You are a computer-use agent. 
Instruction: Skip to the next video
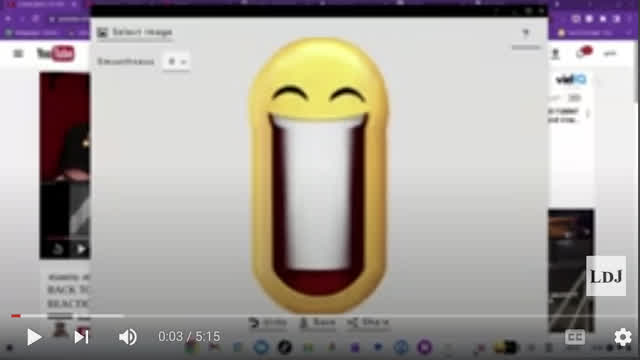coord(81,337)
